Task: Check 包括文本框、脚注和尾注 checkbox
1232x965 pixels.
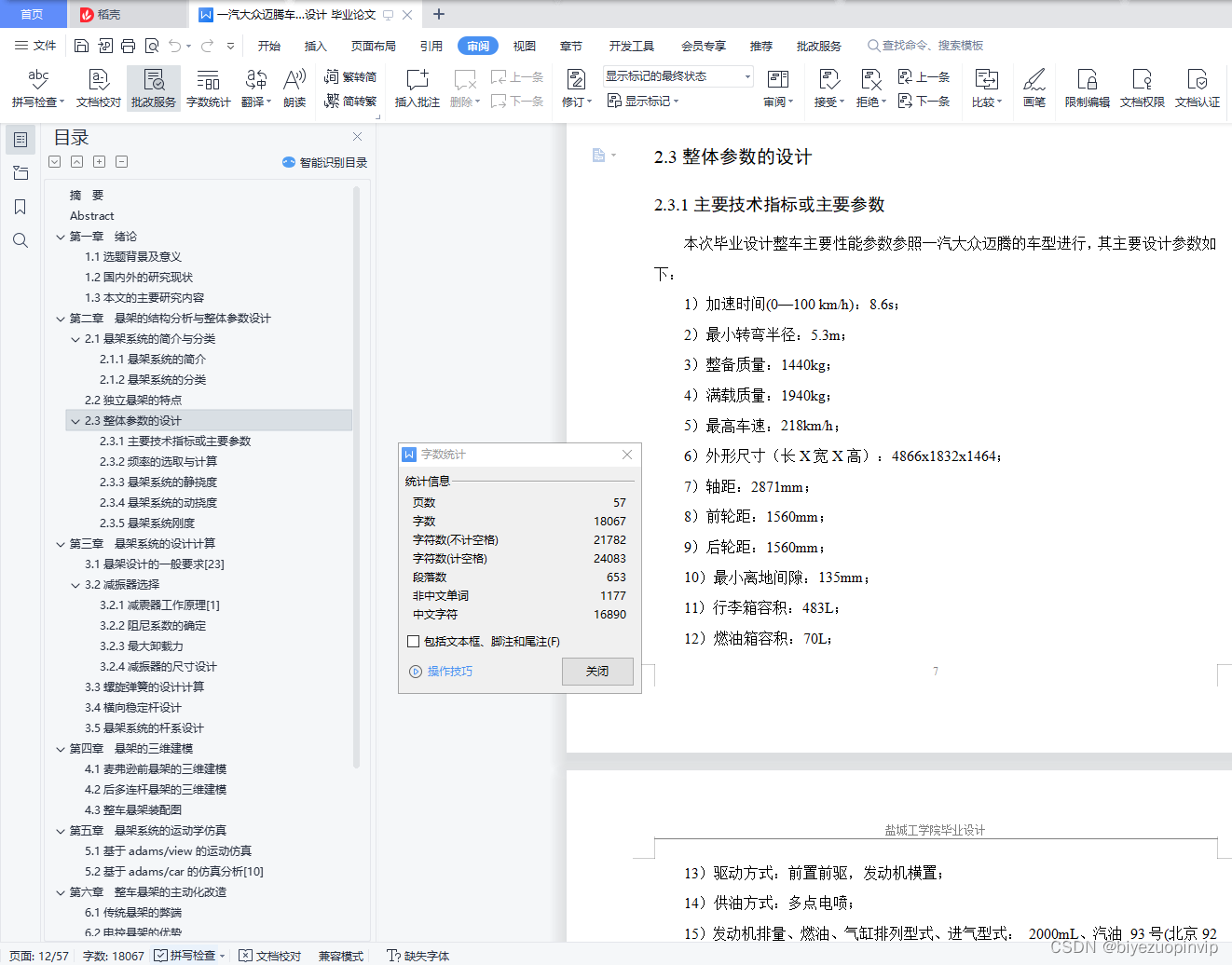Action: (x=413, y=642)
